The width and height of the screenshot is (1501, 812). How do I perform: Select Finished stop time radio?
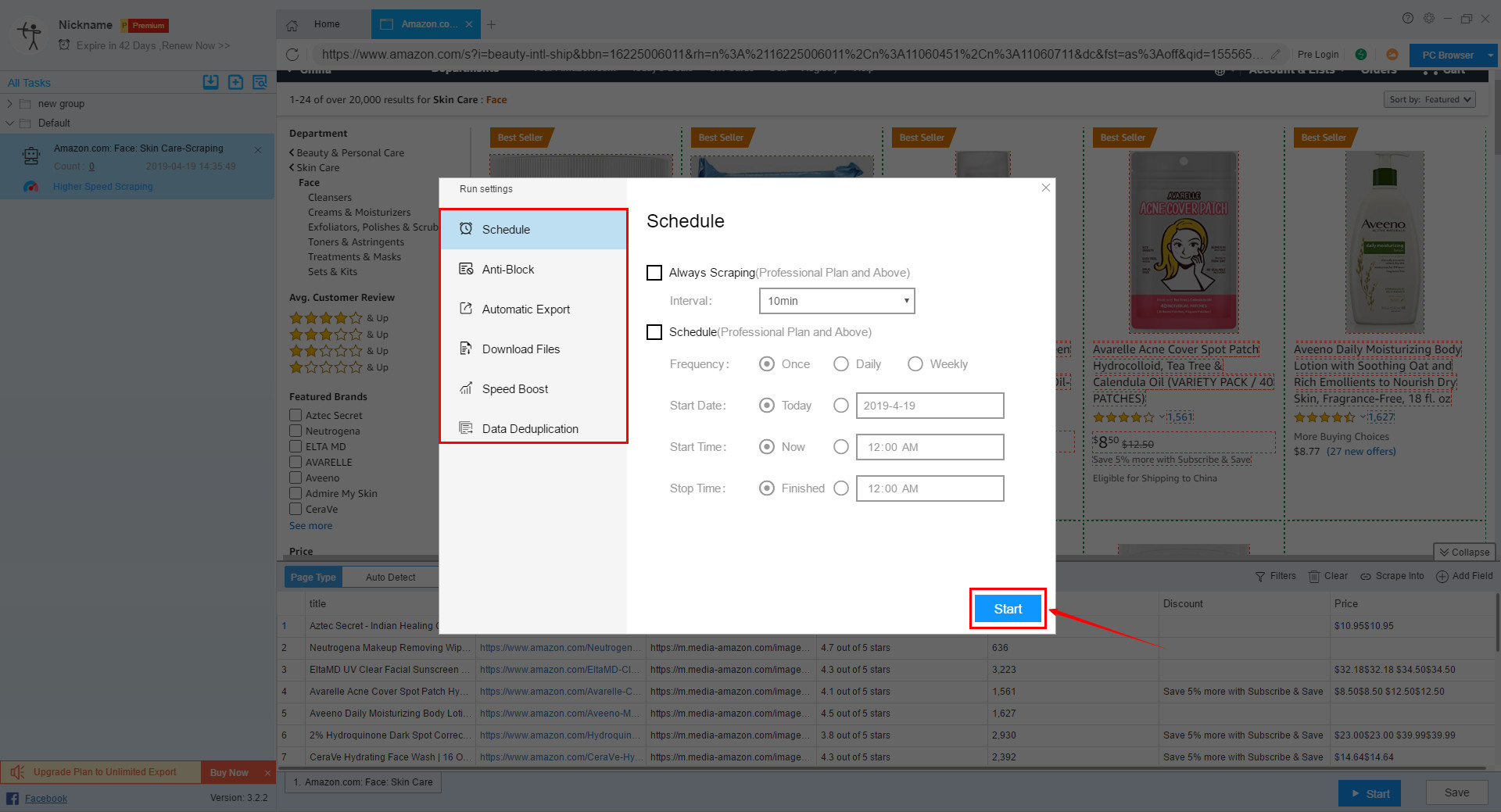pos(767,488)
